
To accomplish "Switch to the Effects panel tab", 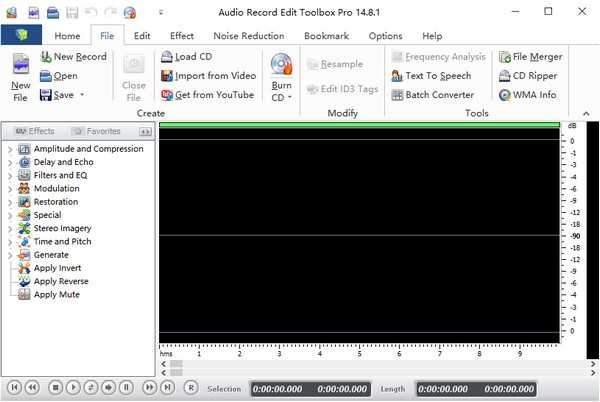I will click(35, 131).
